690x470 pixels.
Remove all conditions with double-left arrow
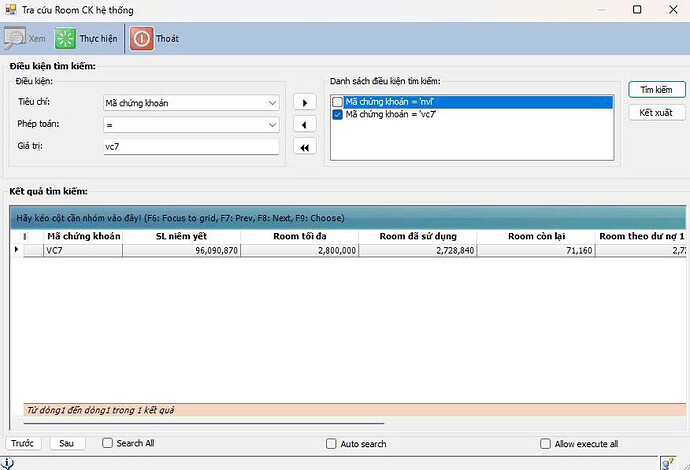(305, 147)
